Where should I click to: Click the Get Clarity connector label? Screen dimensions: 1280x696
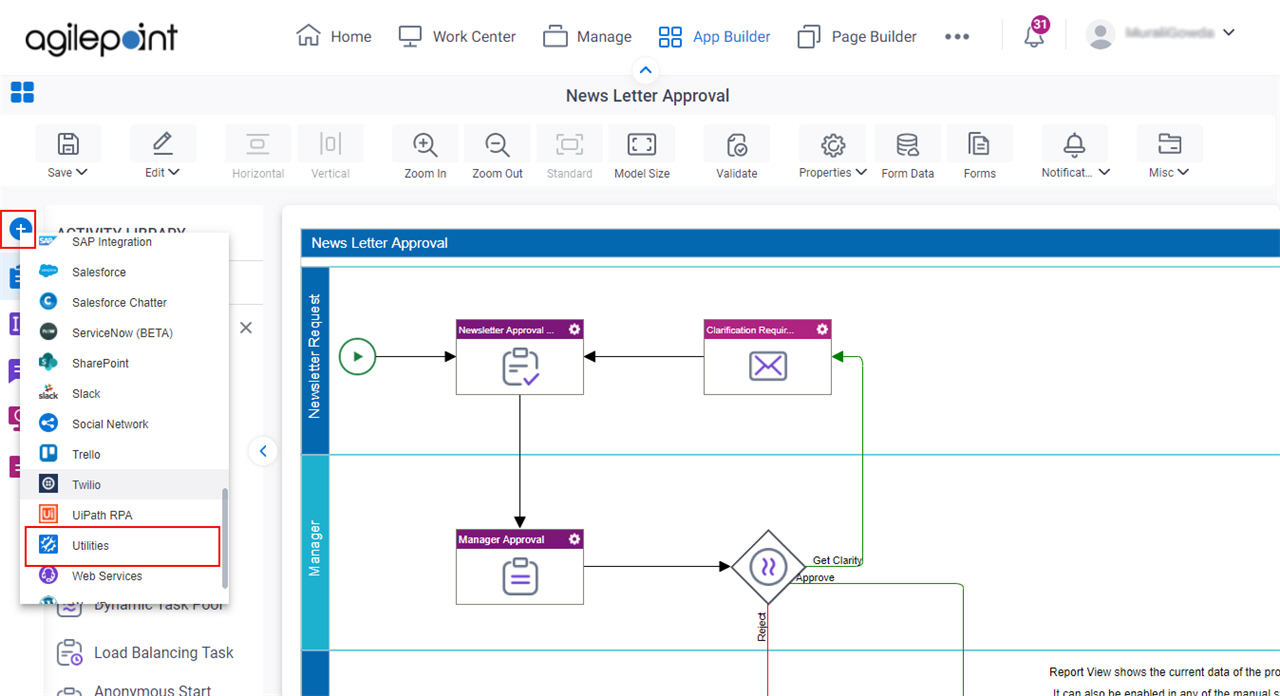click(x=837, y=561)
